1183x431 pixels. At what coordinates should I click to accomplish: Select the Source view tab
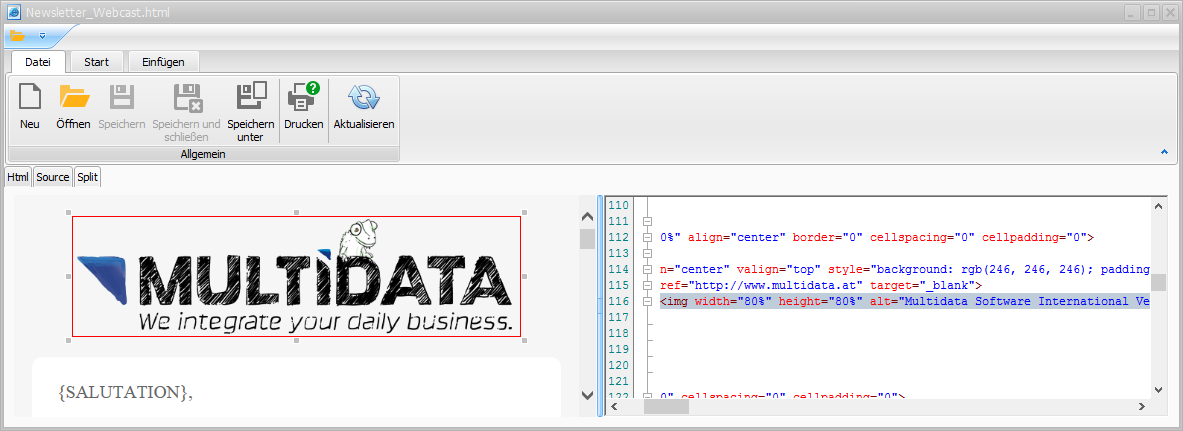click(x=53, y=177)
